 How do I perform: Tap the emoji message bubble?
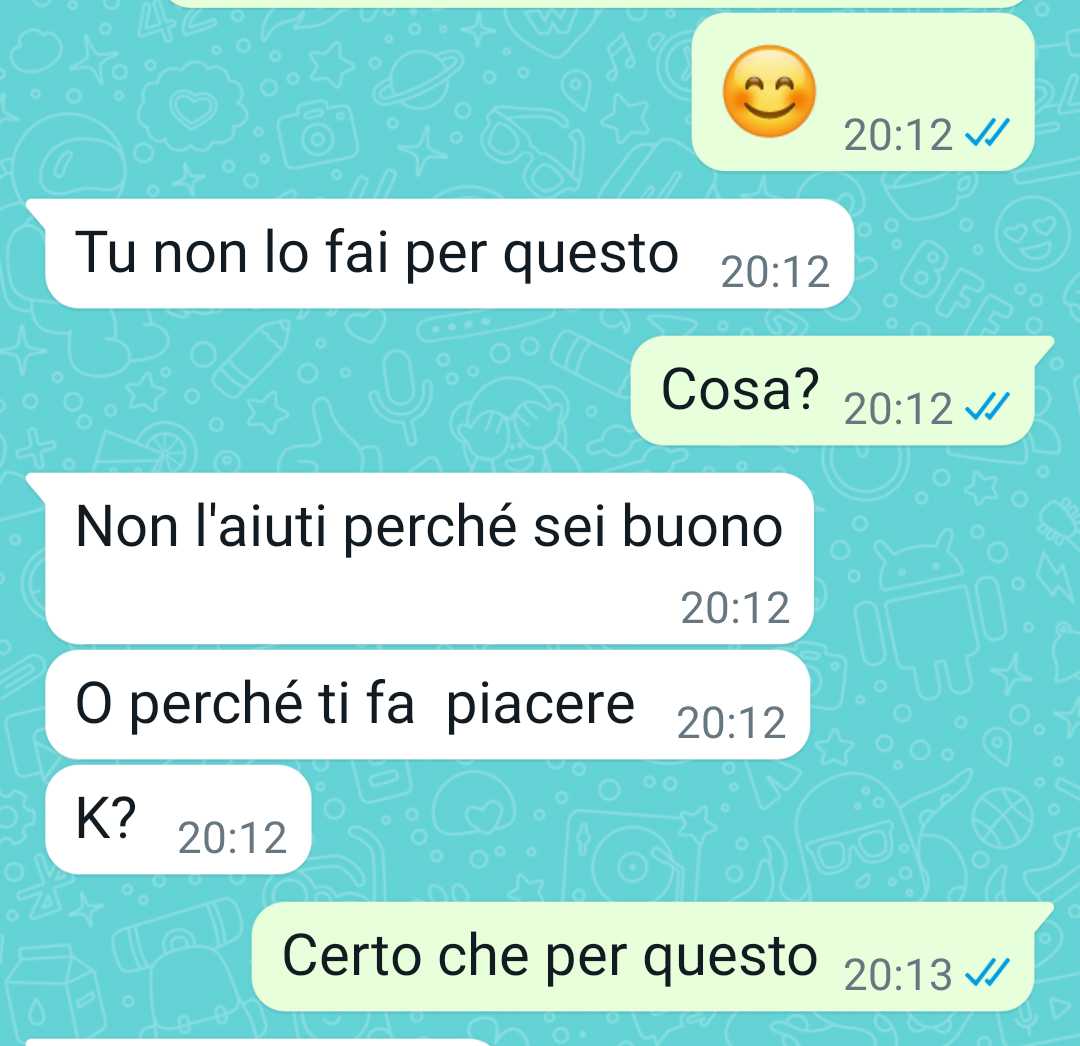(x=863, y=92)
